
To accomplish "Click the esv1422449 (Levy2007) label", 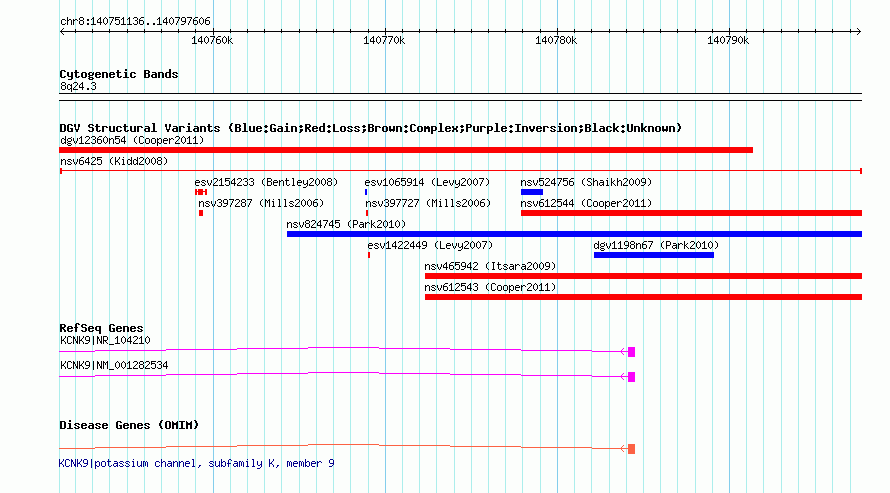I will [x=430, y=245].
